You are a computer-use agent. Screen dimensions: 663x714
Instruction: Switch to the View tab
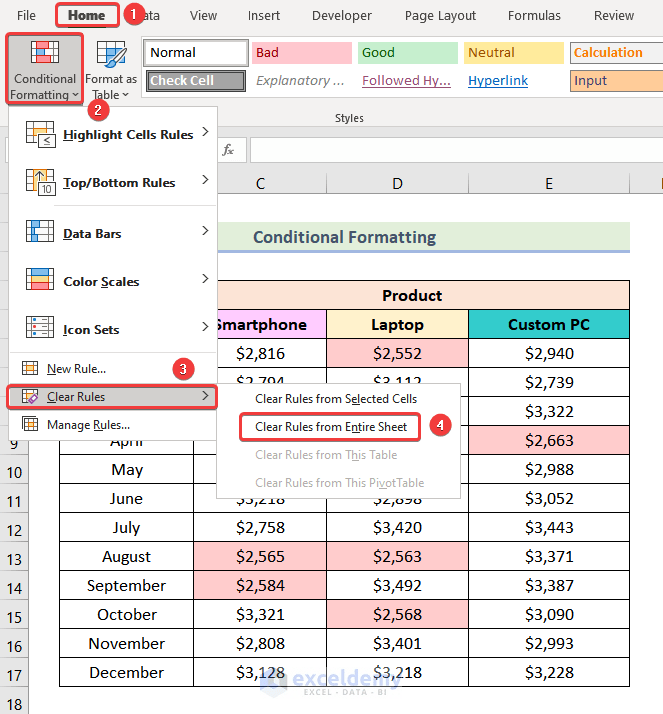point(203,15)
